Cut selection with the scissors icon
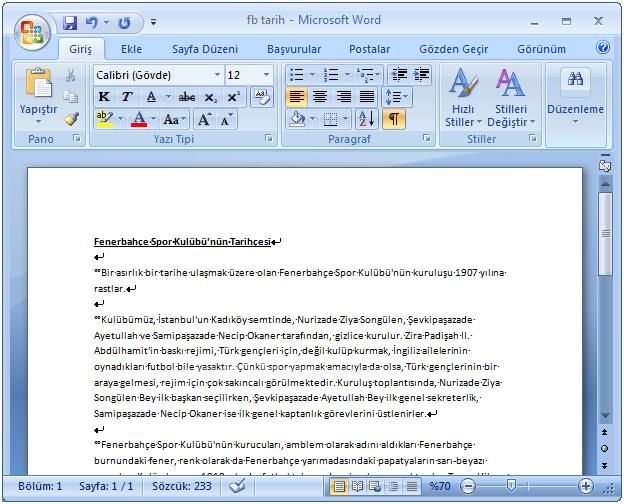 pyautogui.click(x=70, y=75)
